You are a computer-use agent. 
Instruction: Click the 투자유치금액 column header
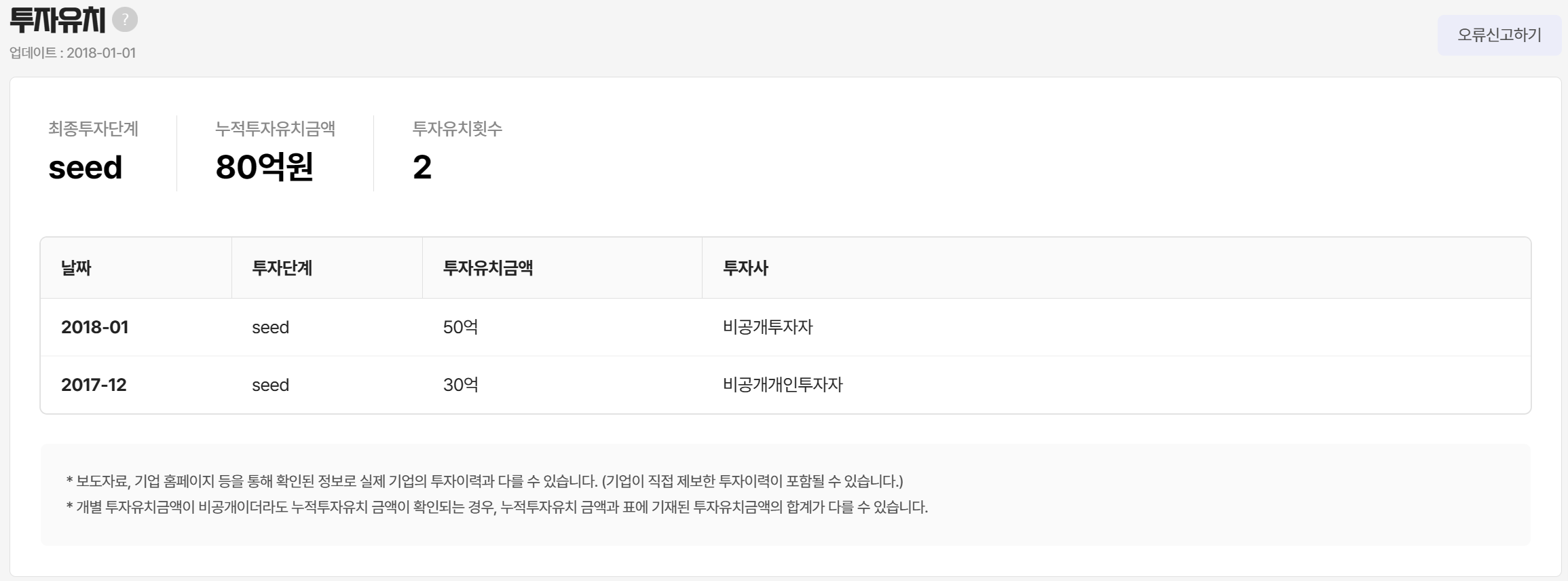pos(487,268)
